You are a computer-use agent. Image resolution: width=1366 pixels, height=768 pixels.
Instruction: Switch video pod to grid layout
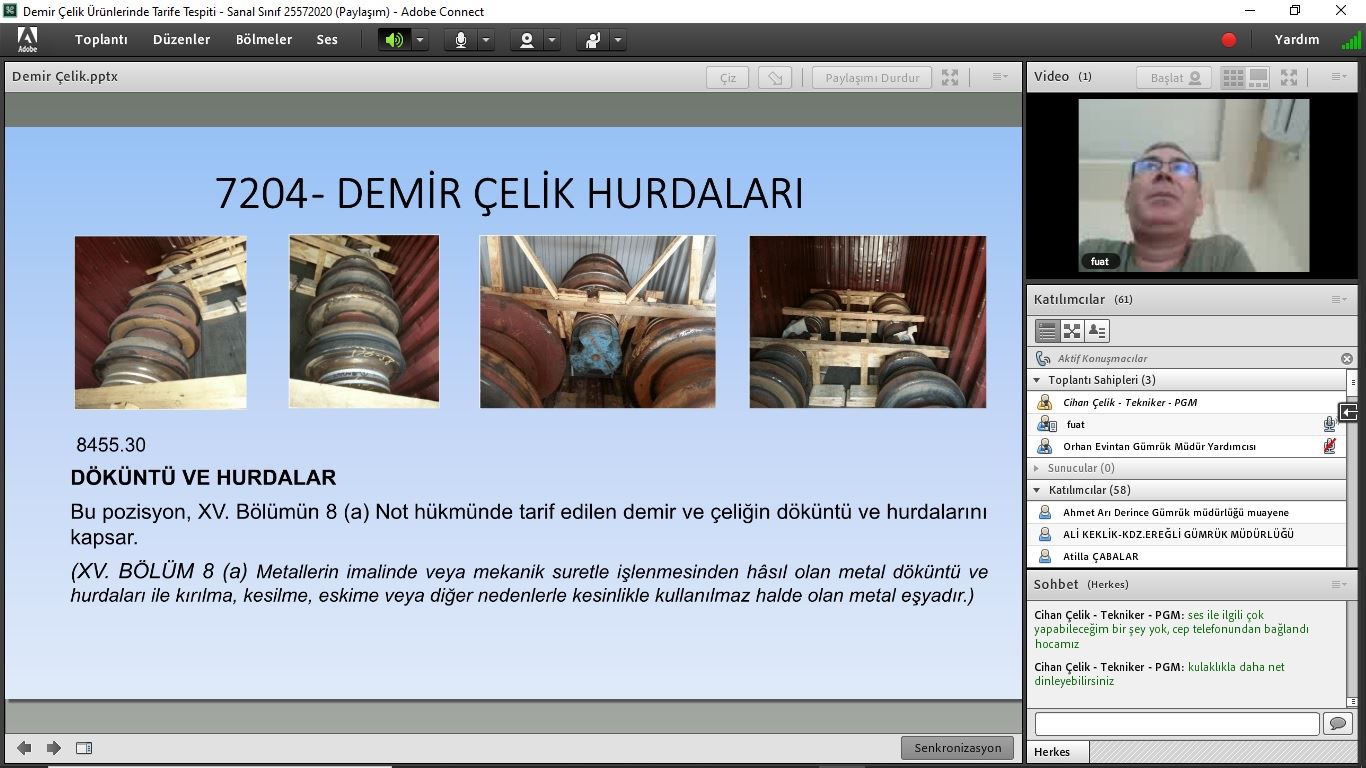1233,77
